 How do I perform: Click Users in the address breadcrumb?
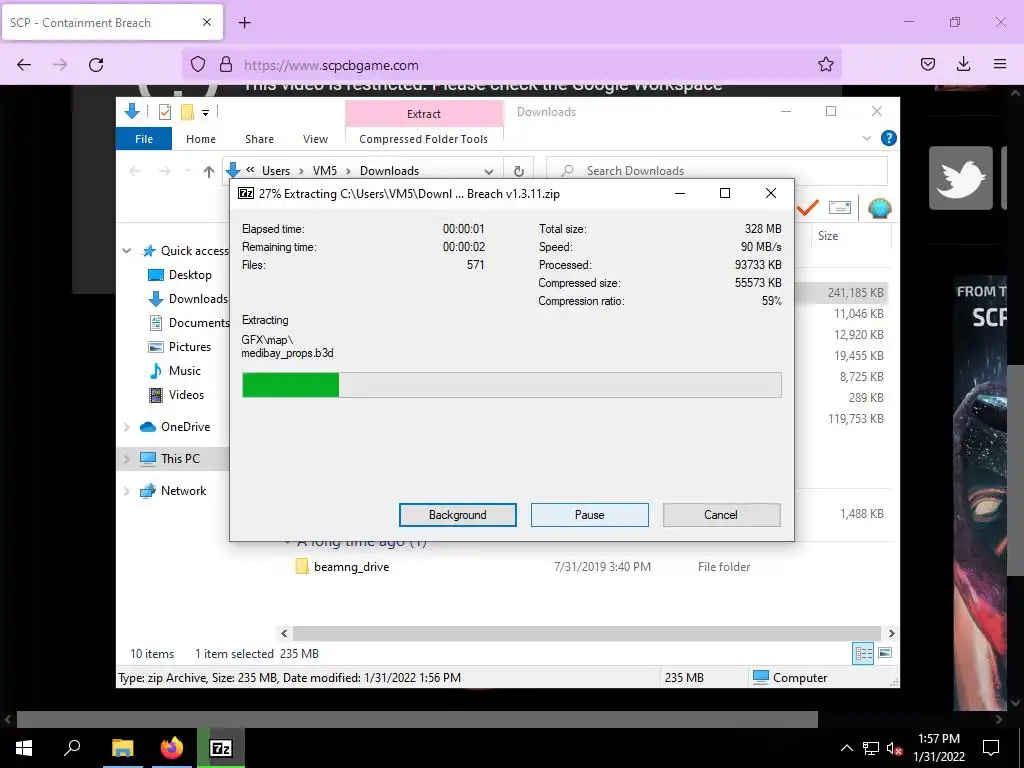(x=276, y=171)
